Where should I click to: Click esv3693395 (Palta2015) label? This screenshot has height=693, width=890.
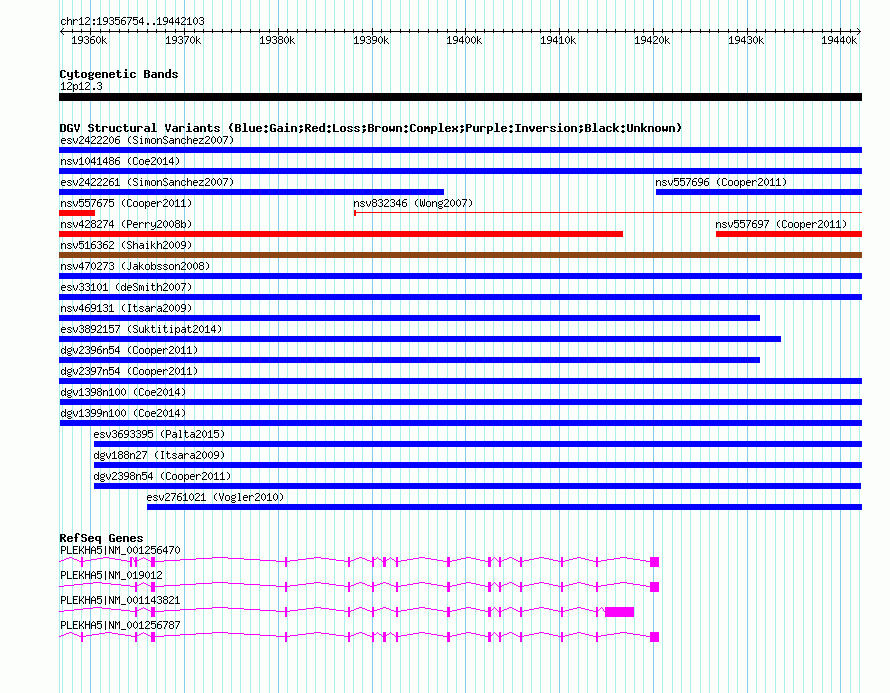pos(159,434)
